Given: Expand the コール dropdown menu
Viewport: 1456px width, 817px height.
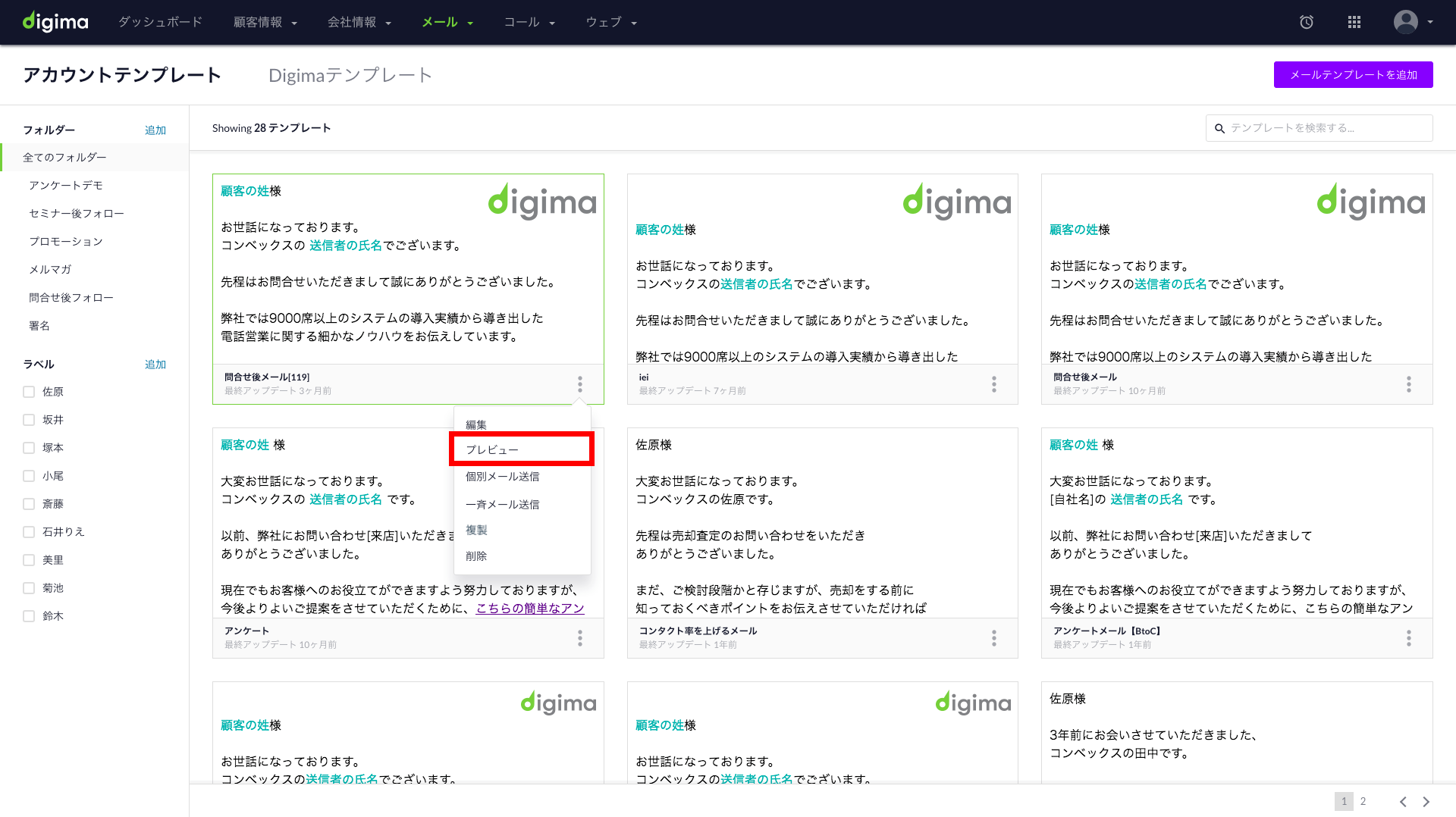Looking at the screenshot, I should pos(529,22).
